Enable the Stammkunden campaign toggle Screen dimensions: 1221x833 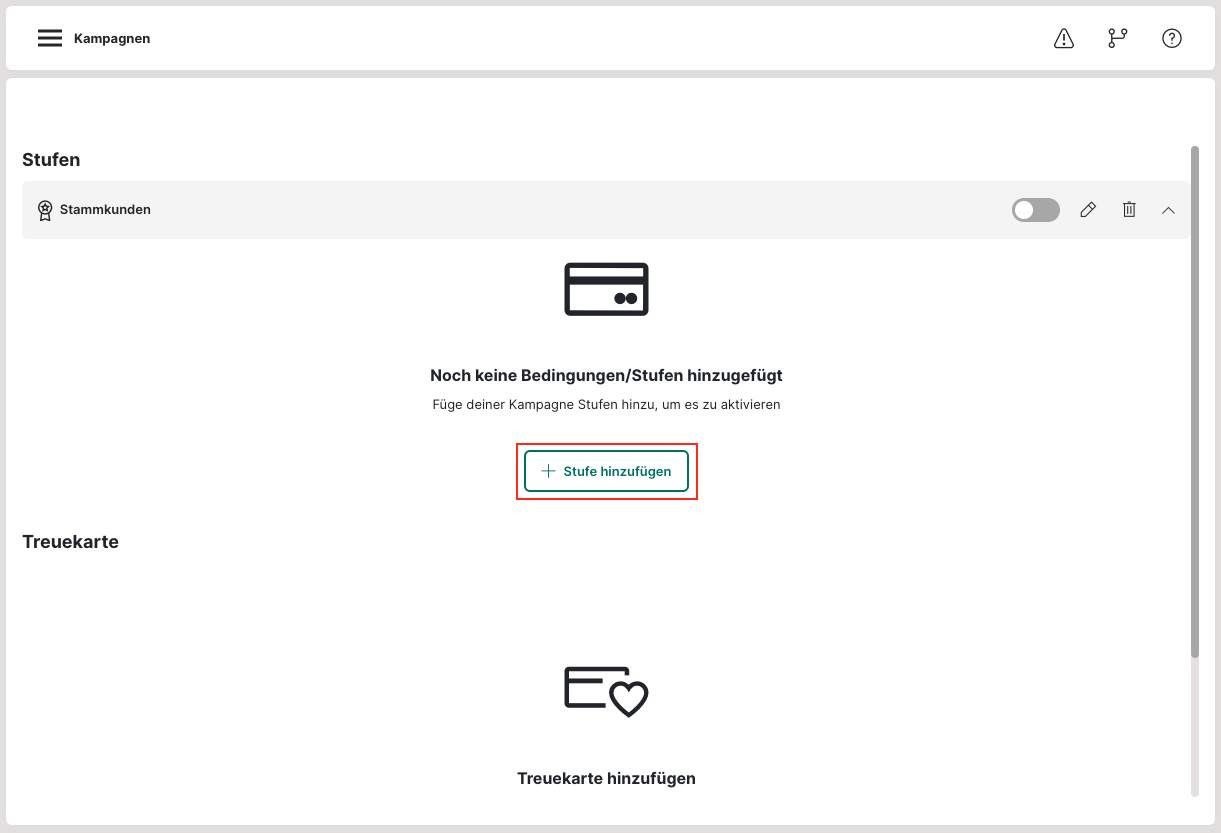[x=1035, y=210]
